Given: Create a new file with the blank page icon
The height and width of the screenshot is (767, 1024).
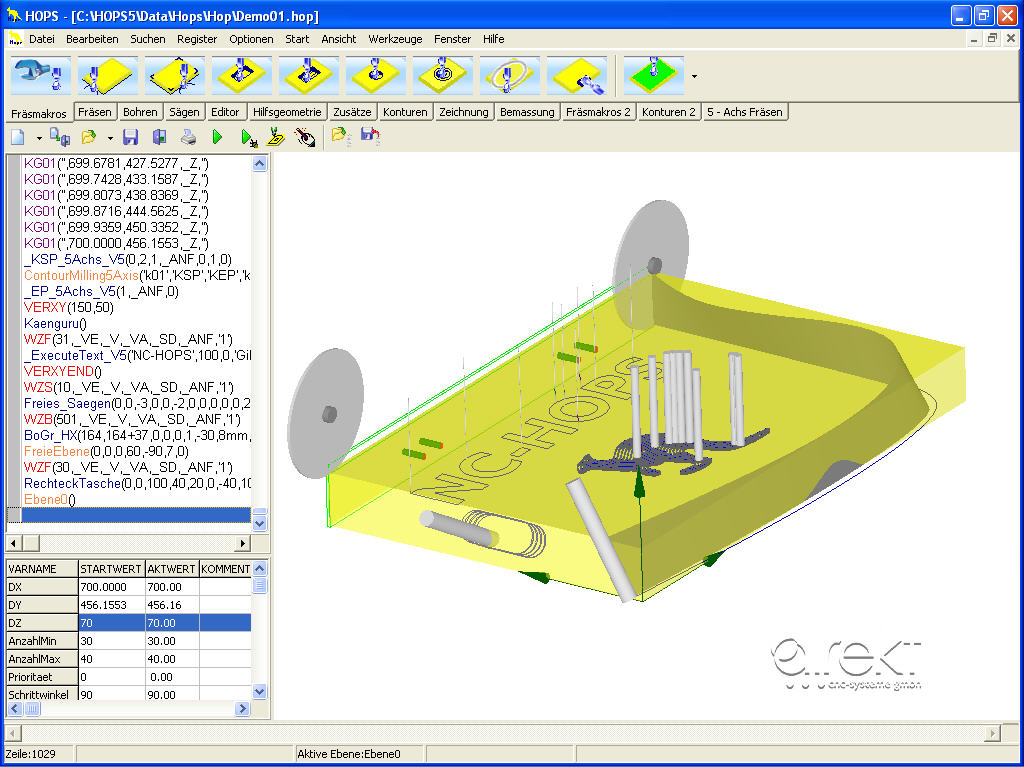Looking at the screenshot, I should coord(18,137).
